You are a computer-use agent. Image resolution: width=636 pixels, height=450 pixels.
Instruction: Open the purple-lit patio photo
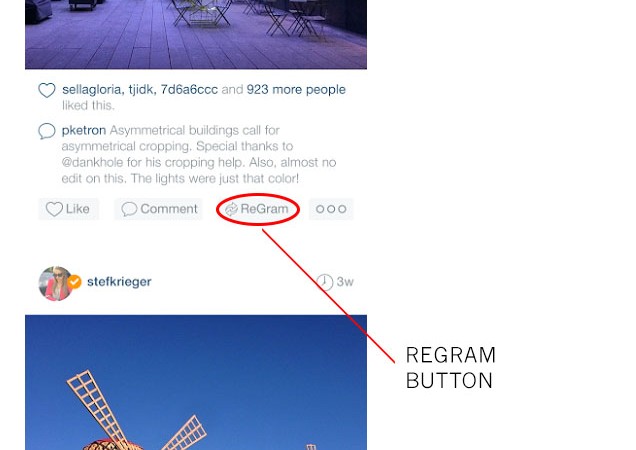tap(196, 34)
